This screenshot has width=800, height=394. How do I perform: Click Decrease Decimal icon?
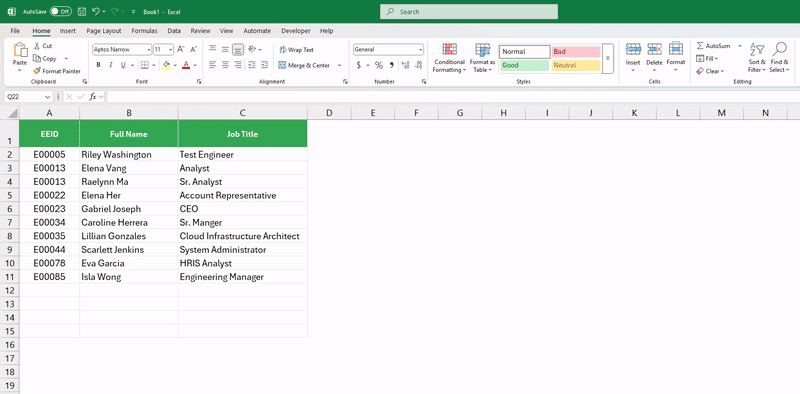pos(418,65)
